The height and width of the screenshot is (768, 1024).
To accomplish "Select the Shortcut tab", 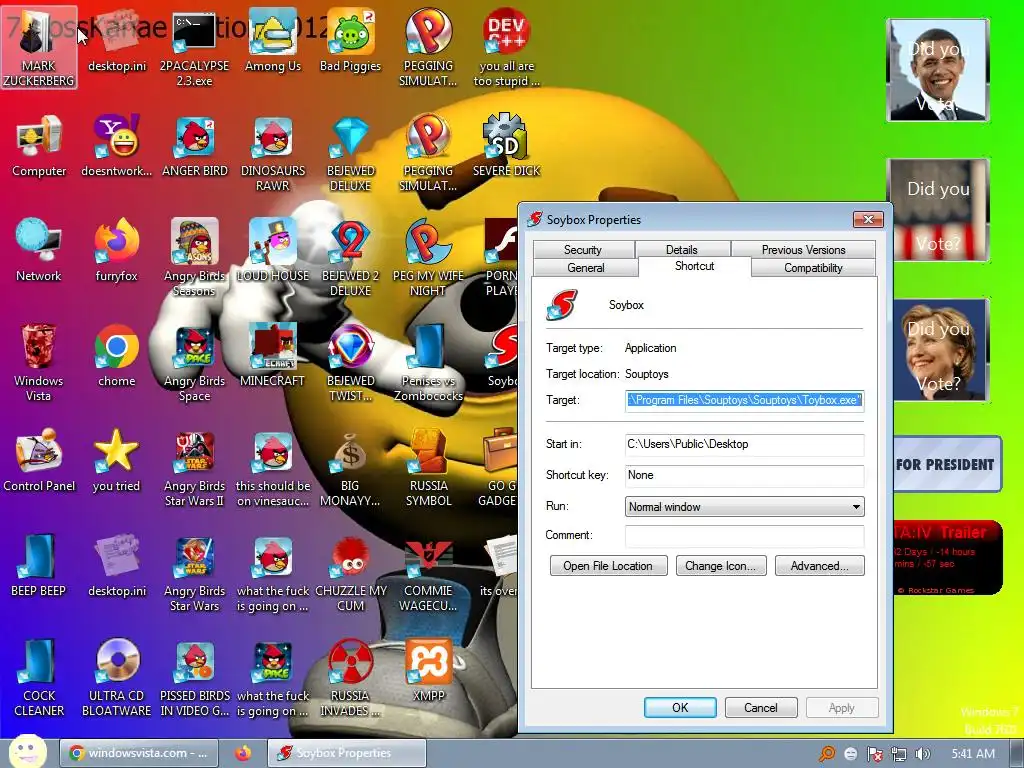I will (694, 266).
